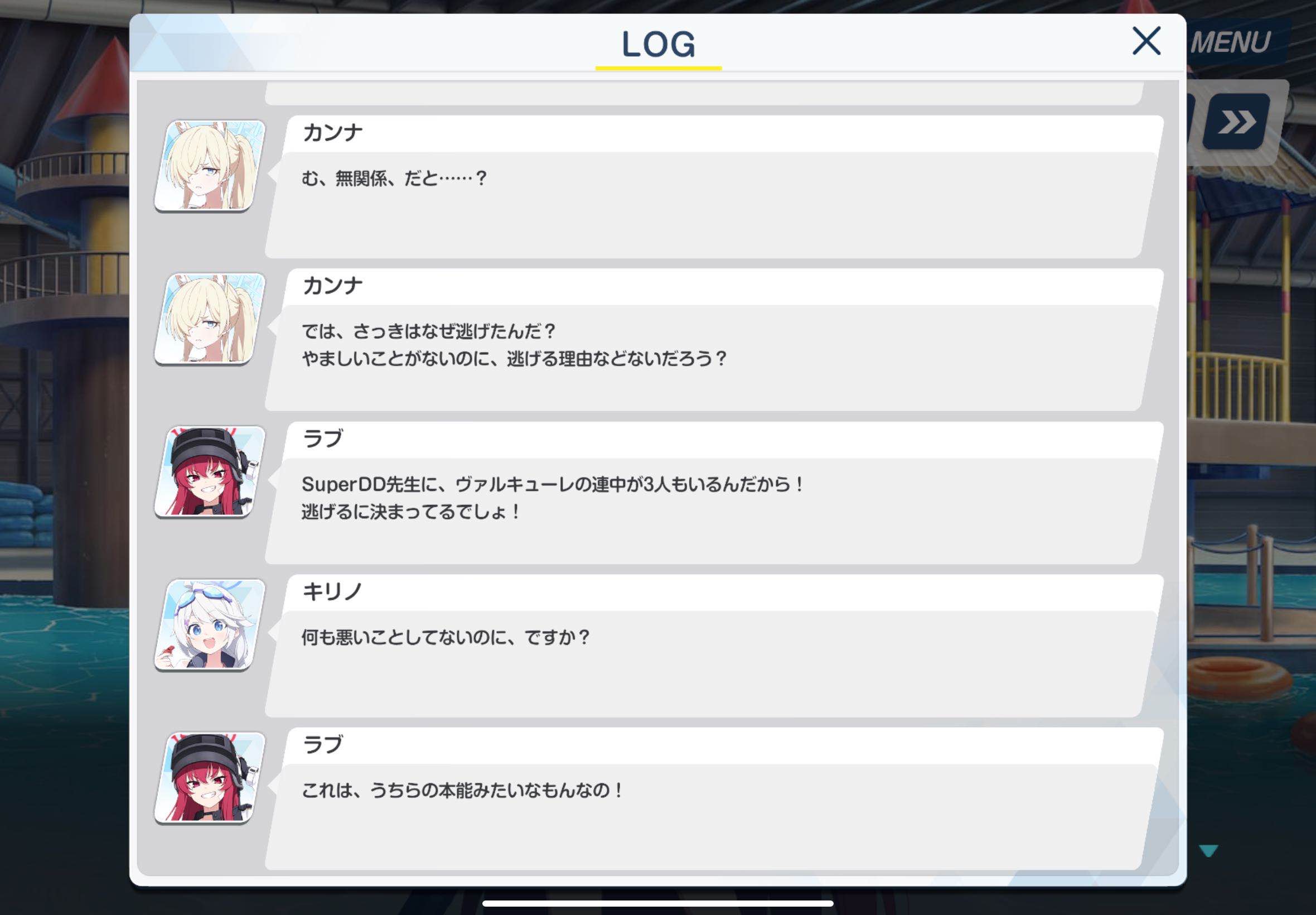The height and width of the screenshot is (915, 1316).
Task: Select the LOG title tab
Action: [659, 45]
